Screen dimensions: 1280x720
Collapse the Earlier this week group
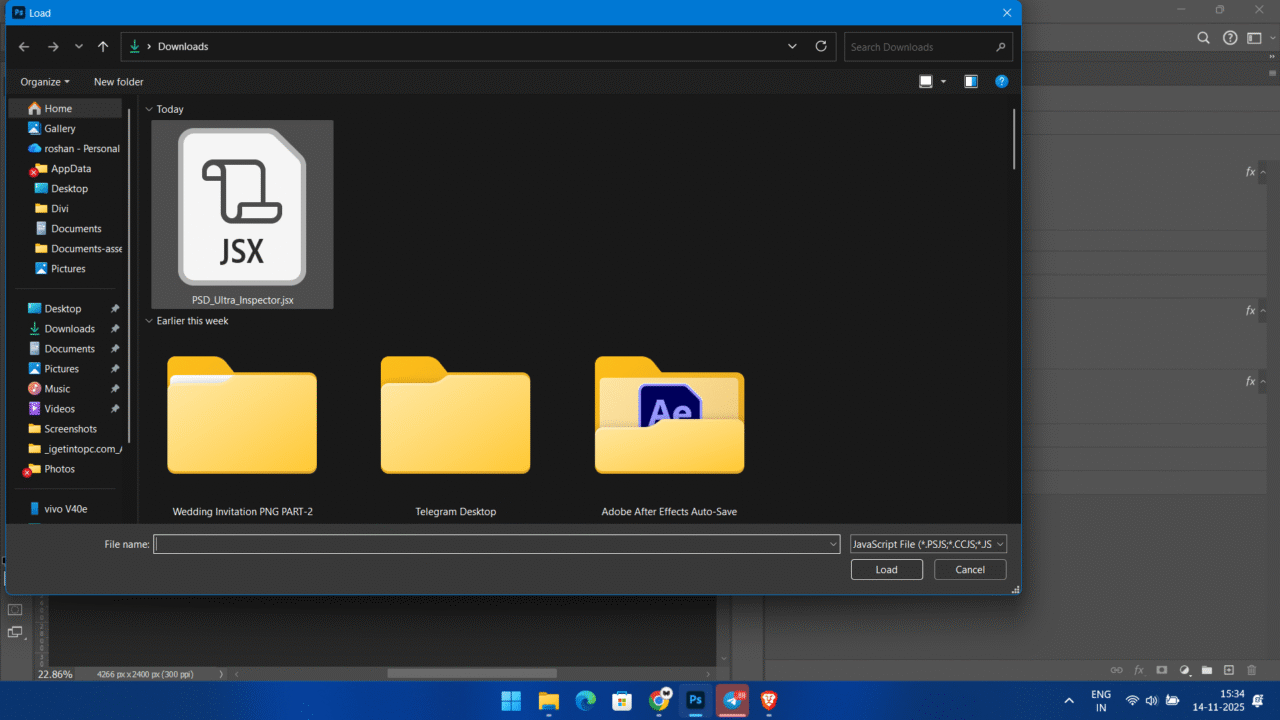click(149, 321)
